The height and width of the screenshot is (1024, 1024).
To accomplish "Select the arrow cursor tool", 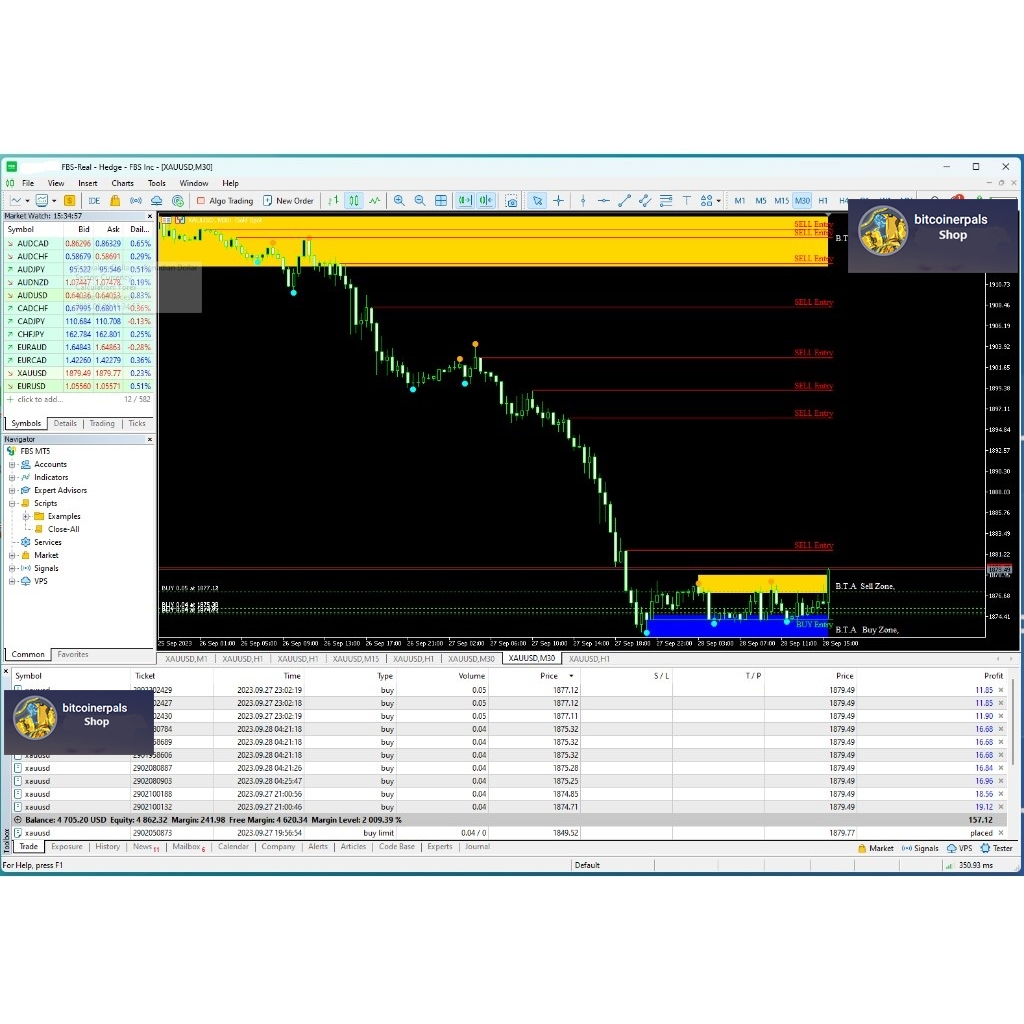I will [537, 201].
